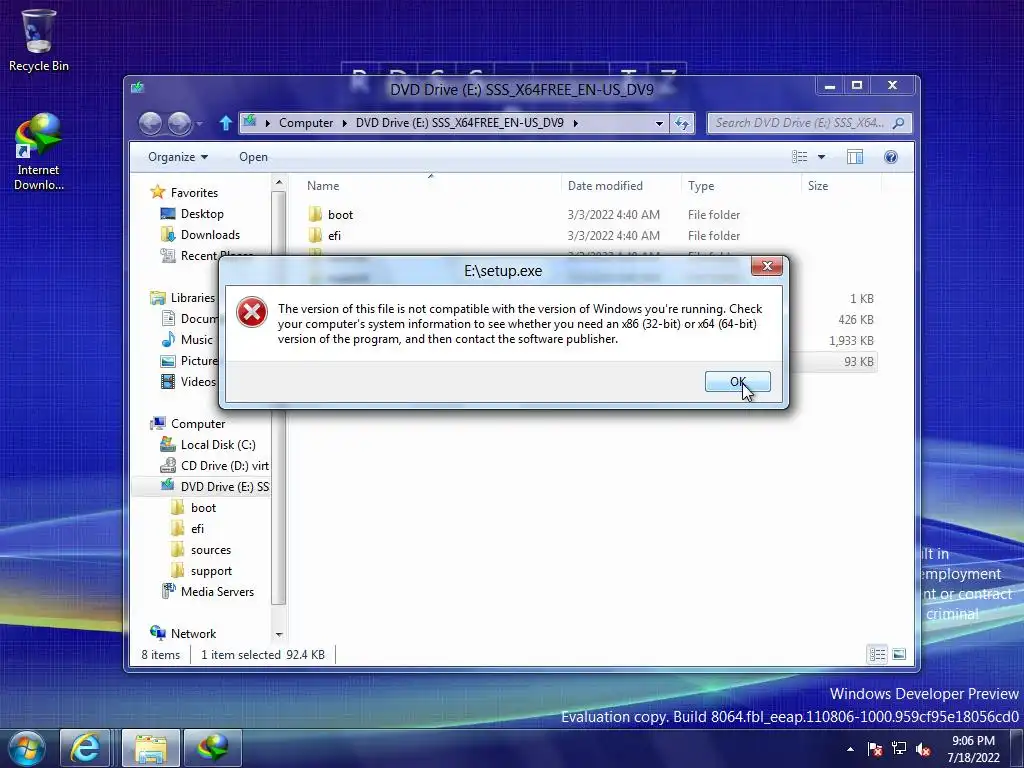Select Music library in navigation pane
The image size is (1024, 768).
(196, 340)
